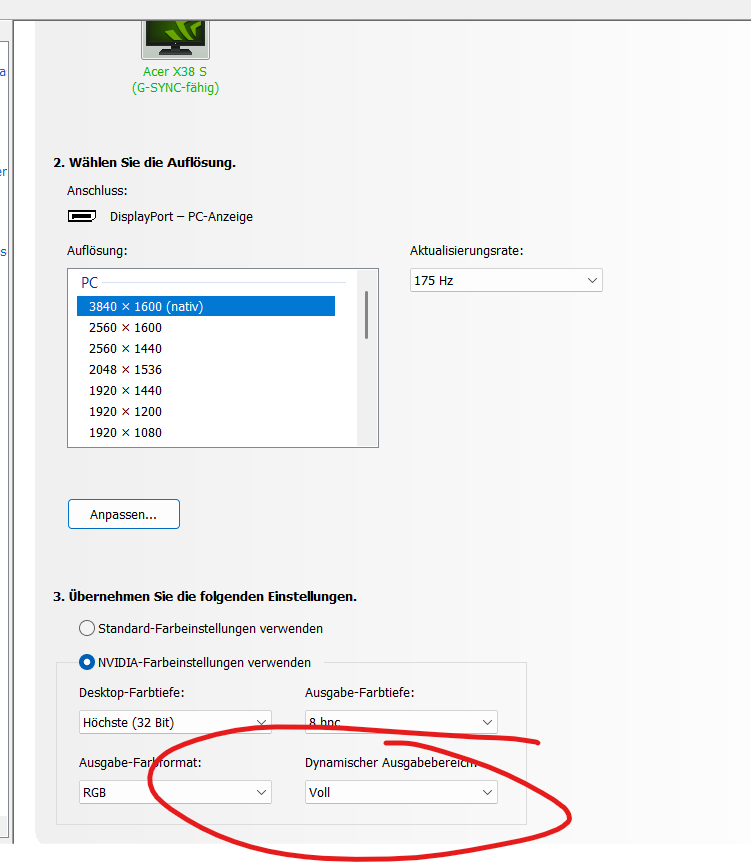This screenshot has height=862, width=751.
Task: Open the Ausgabe-Farbtiefe dropdown
Action: coord(401,722)
